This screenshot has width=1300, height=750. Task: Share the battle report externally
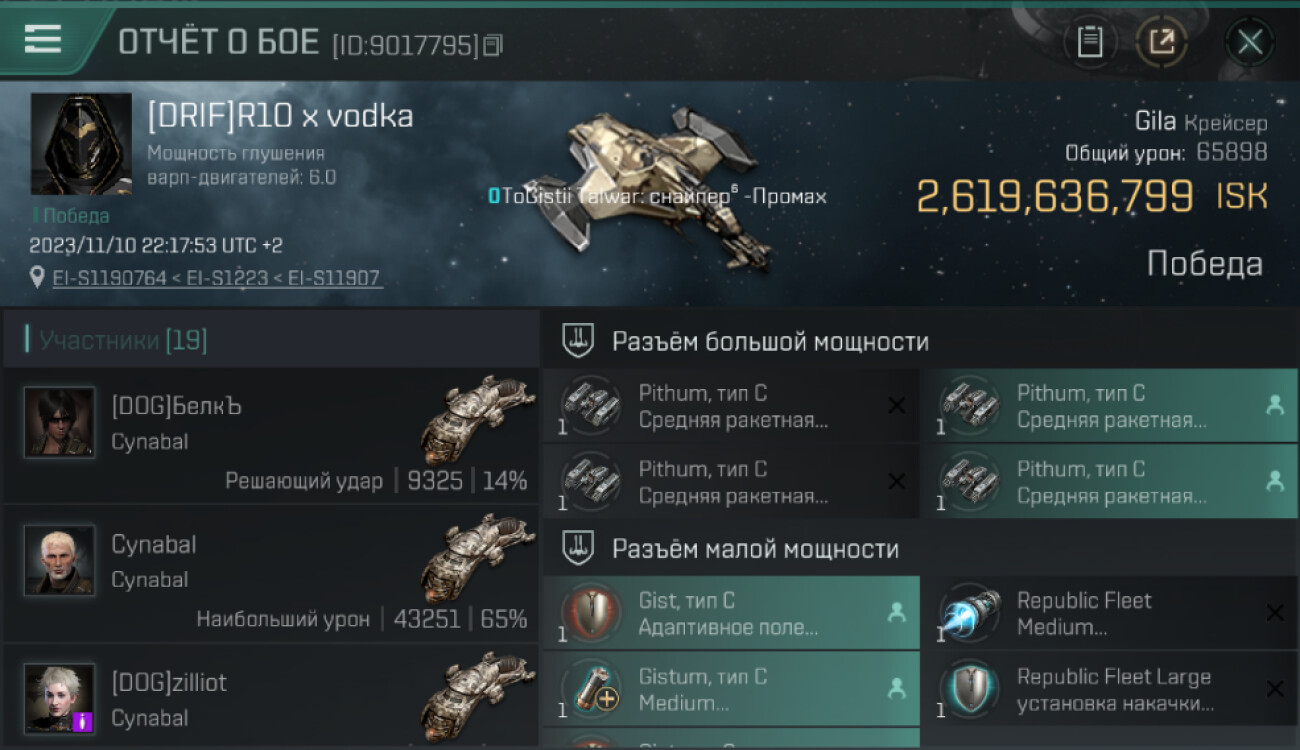pos(1162,41)
